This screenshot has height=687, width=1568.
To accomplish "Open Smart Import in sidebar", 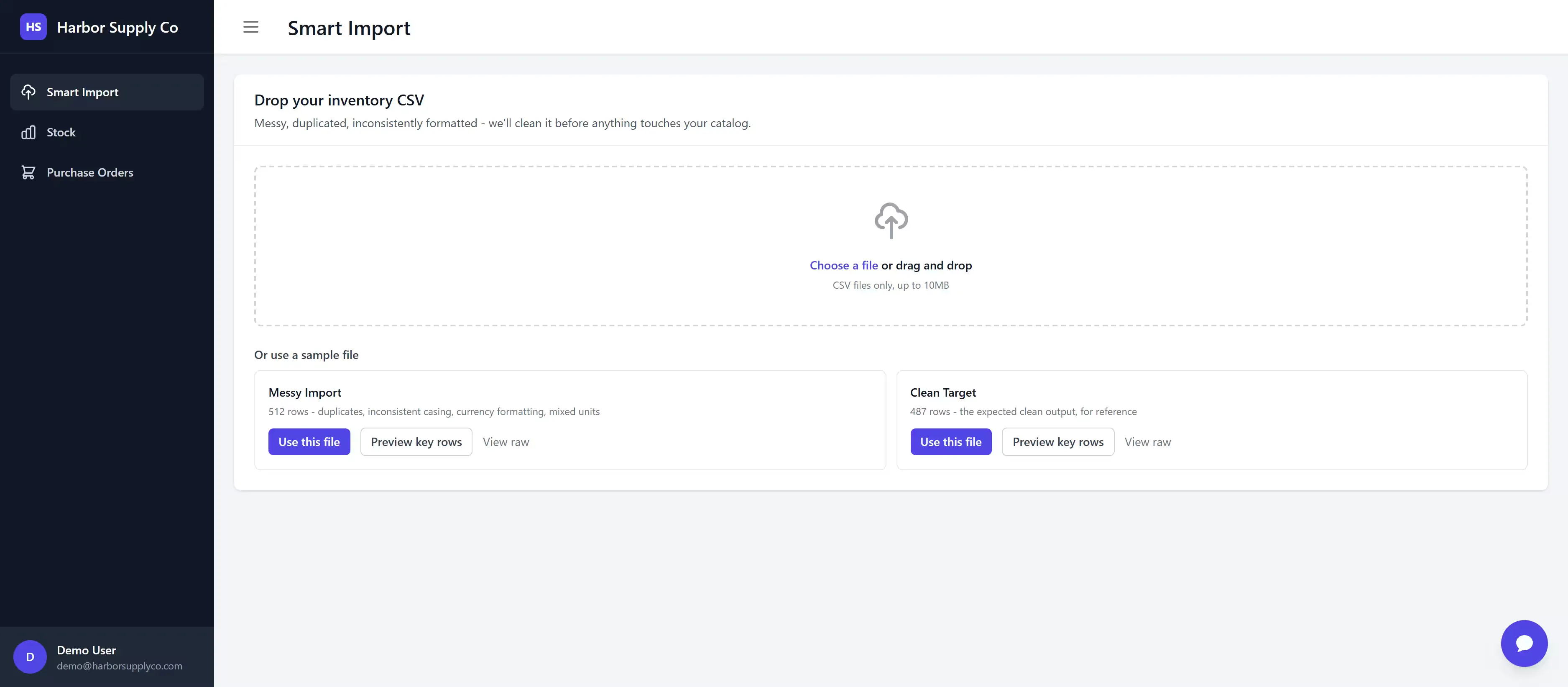I will 107,92.
